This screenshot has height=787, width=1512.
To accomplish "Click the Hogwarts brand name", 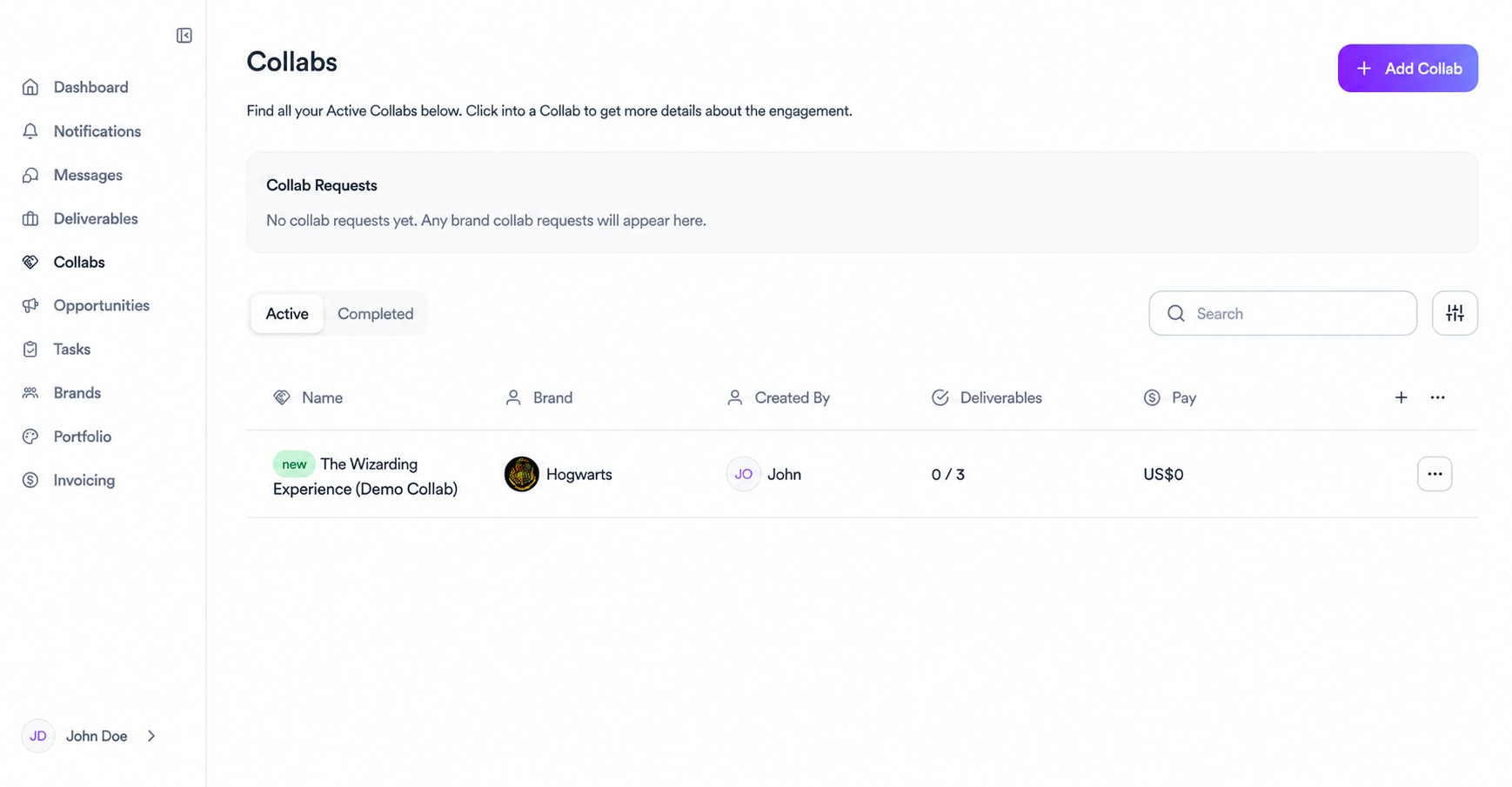I will pos(579,474).
